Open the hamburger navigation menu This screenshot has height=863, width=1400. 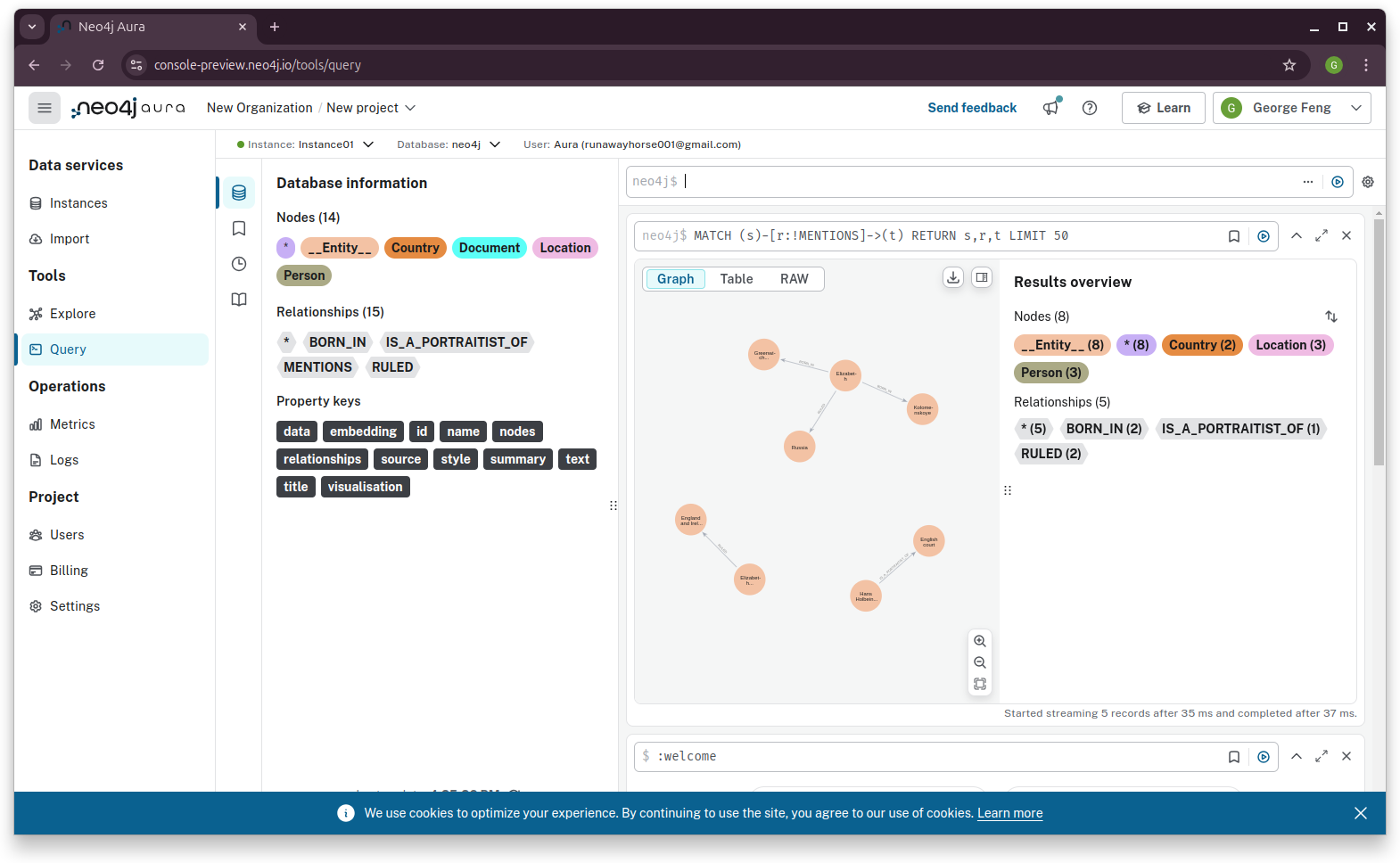45,108
